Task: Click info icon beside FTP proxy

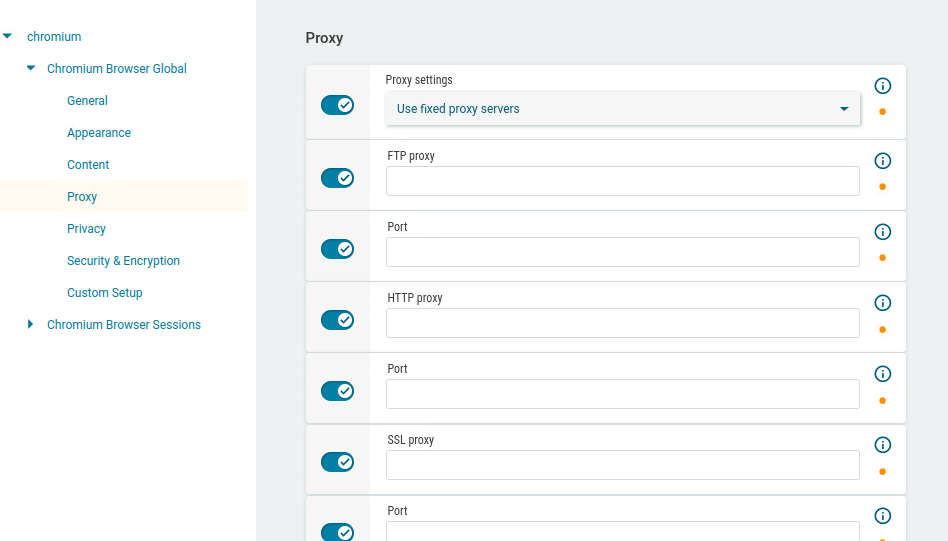Action: [882, 161]
